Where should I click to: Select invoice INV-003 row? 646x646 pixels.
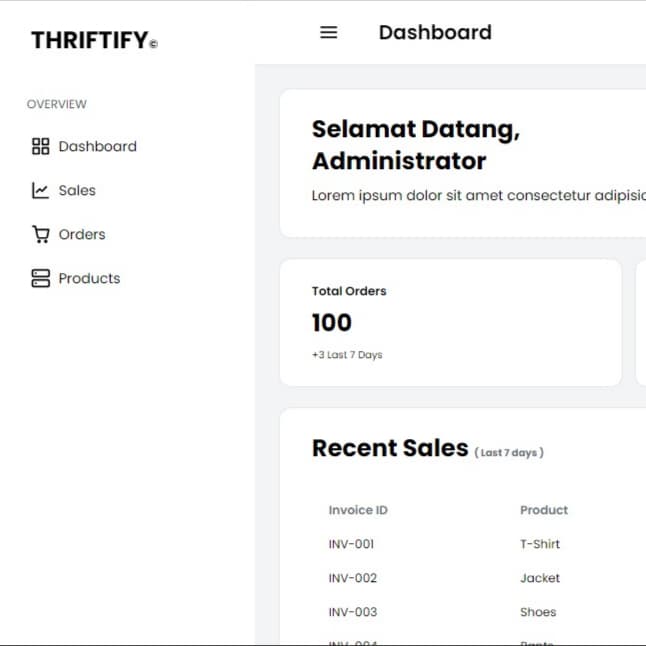(x=352, y=612)
